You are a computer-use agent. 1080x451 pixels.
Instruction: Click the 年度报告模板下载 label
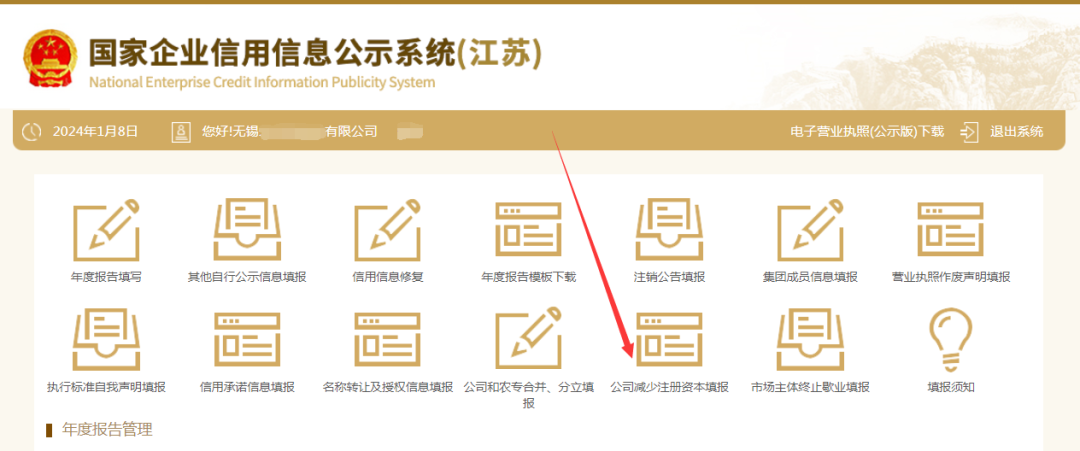[528, 277]
